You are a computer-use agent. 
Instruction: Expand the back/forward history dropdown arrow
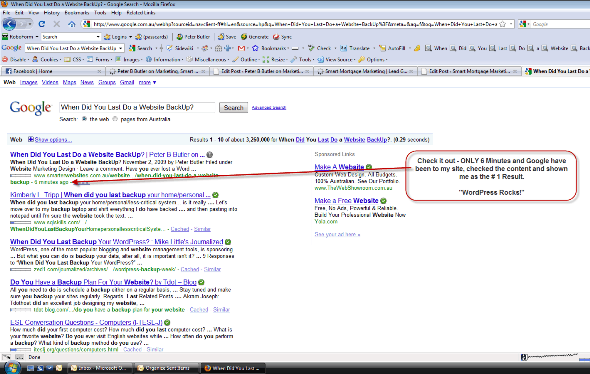coord(30,24)
